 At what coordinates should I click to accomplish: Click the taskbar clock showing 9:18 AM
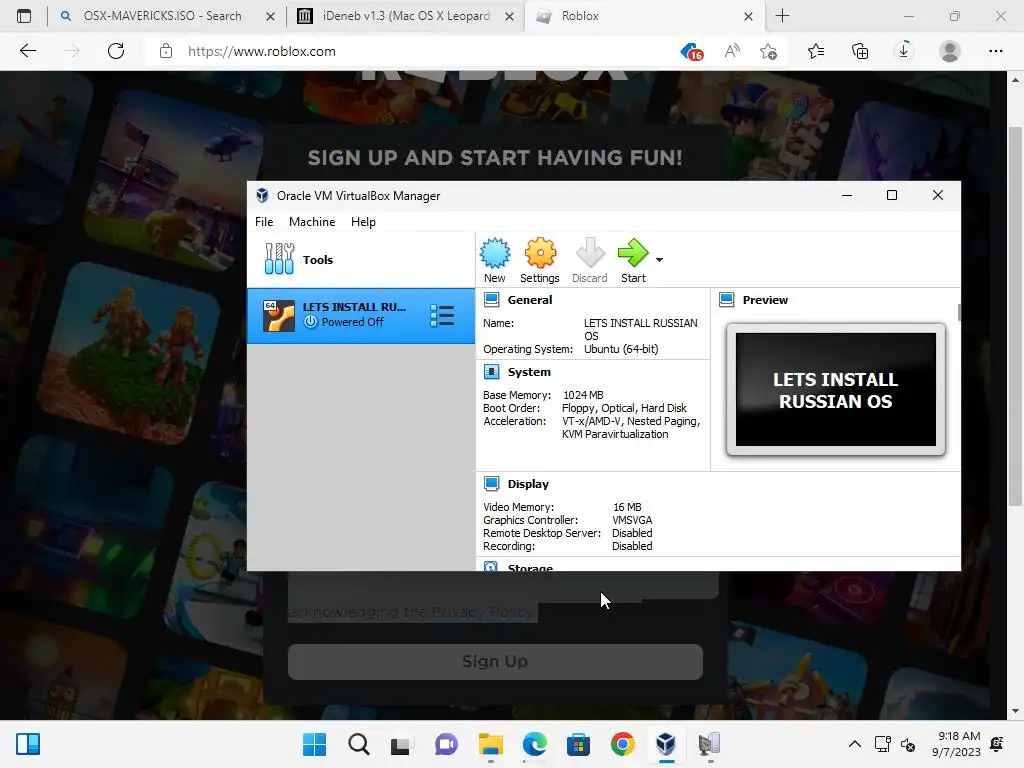tap(956, 744)
